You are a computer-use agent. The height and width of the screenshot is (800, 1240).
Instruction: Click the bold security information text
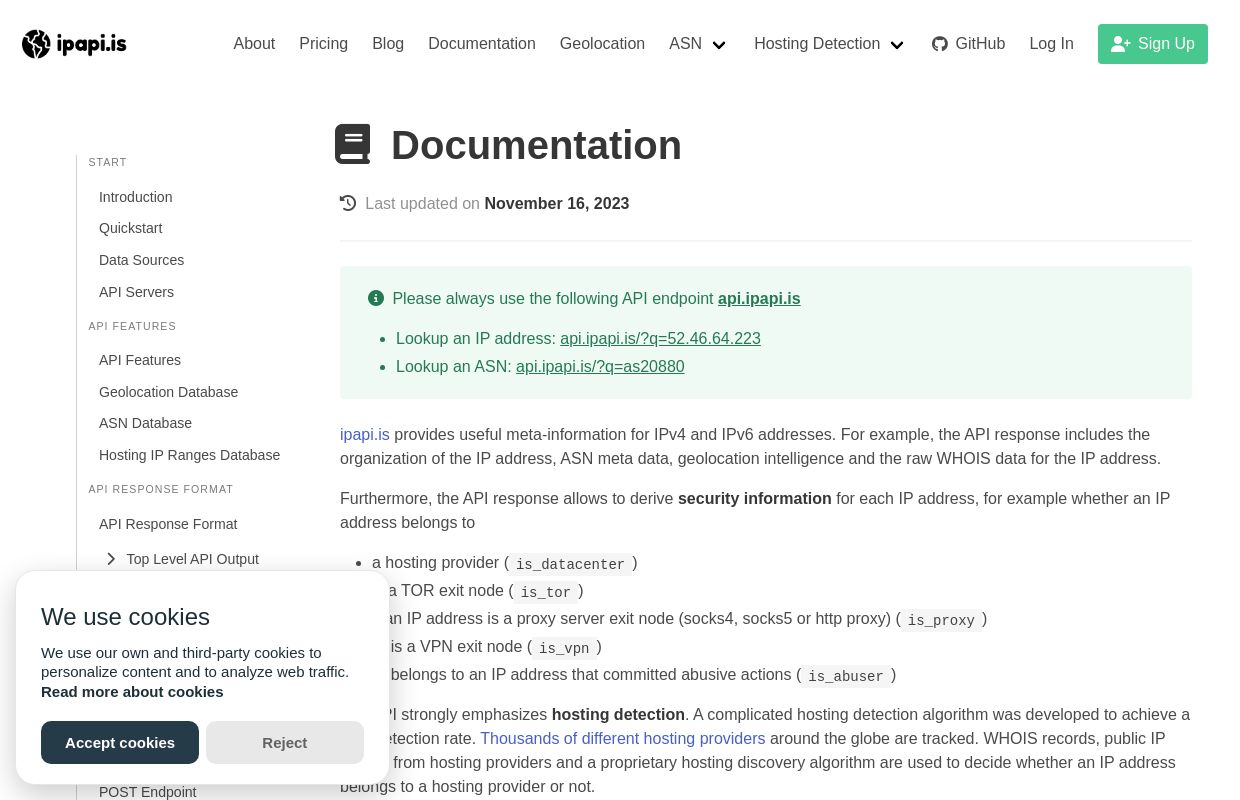(755, 498)
